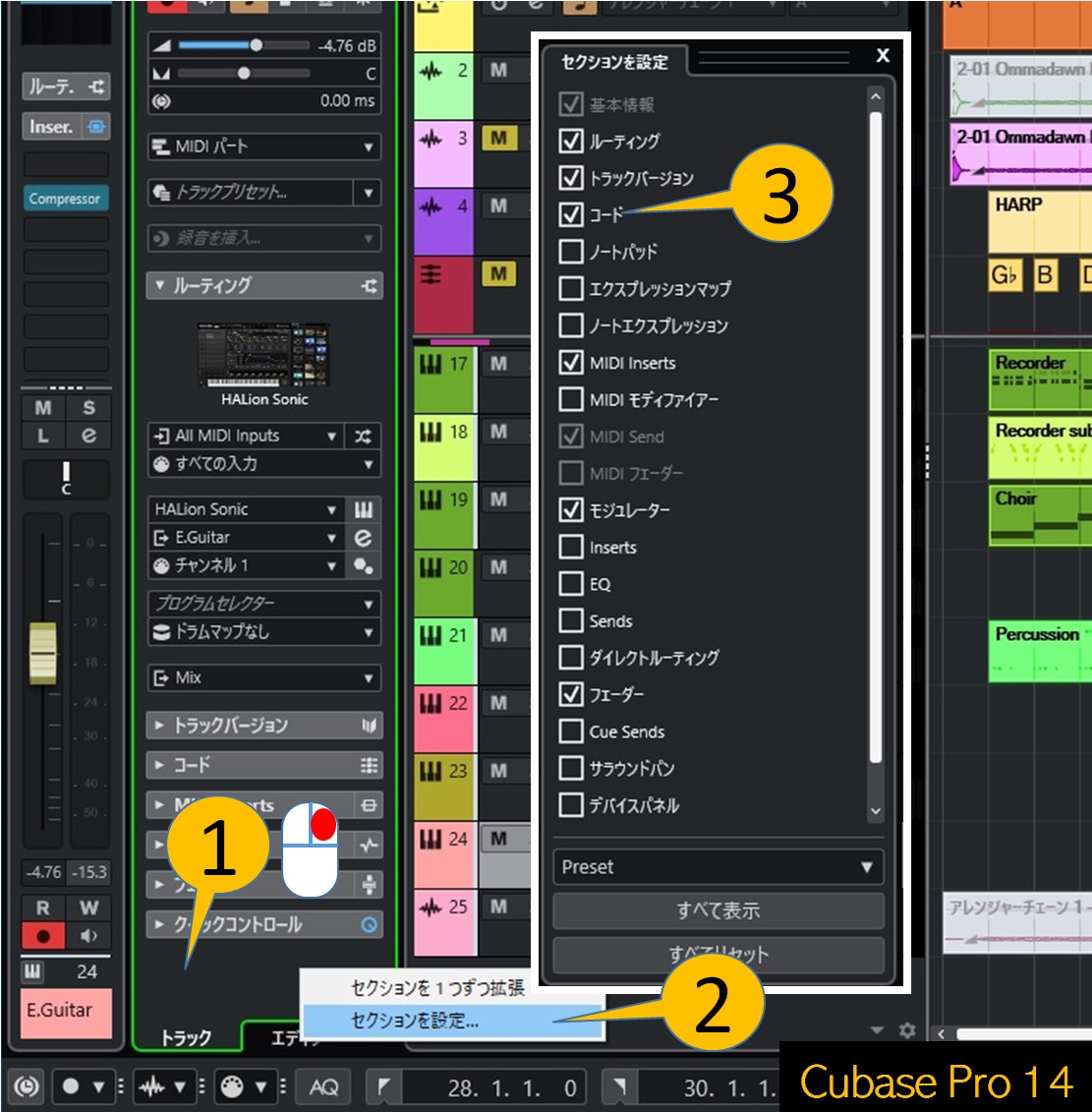Click the すべてリセット button
Screen dimensions: 1092x1112
point(718,955)
